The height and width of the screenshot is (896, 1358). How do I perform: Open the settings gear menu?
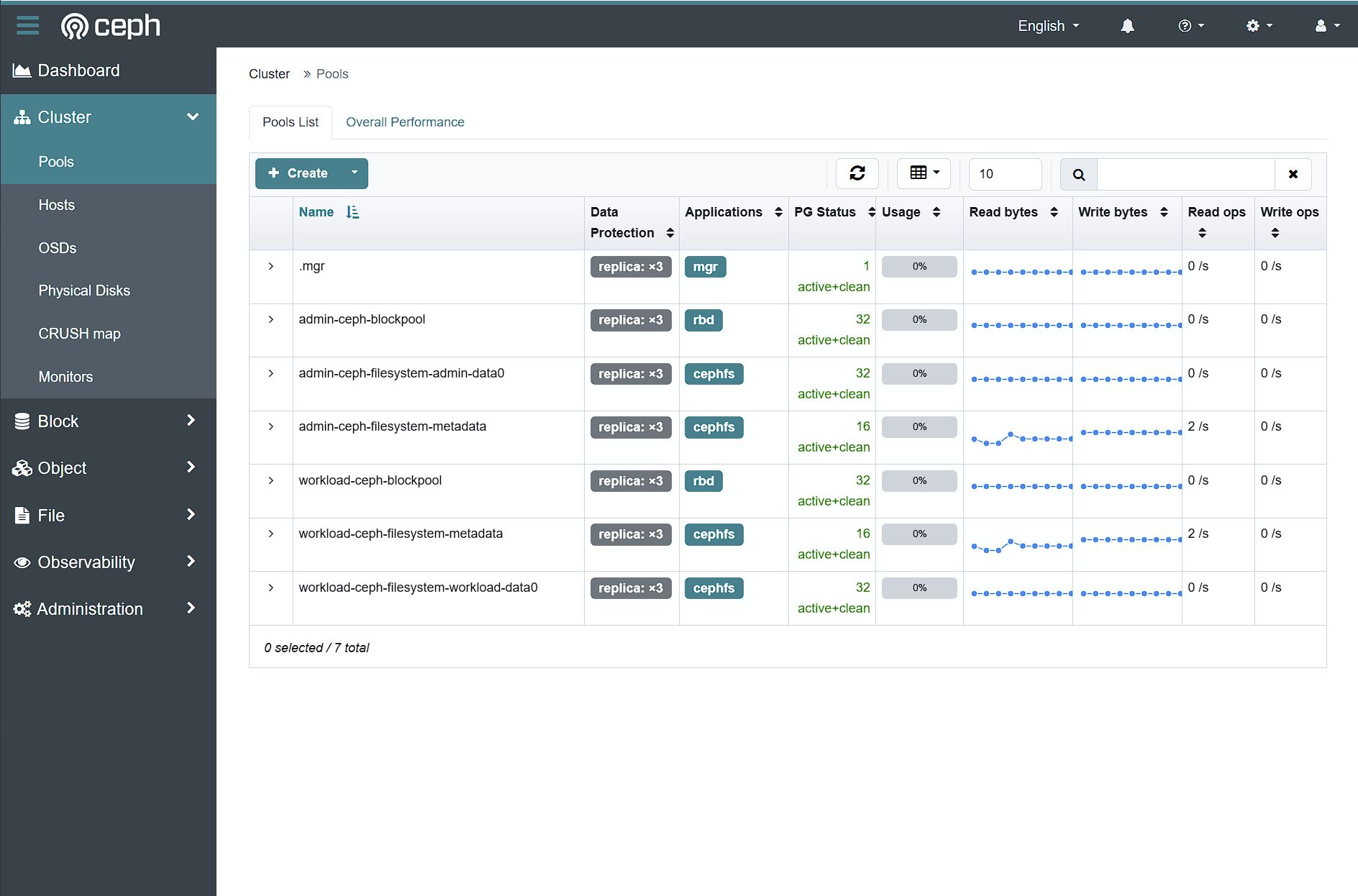point(1259,26)
